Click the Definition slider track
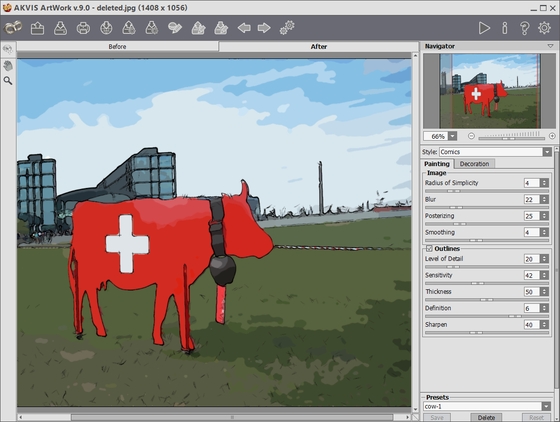Viewport: 560px width, 422px height. click(487, 316)
